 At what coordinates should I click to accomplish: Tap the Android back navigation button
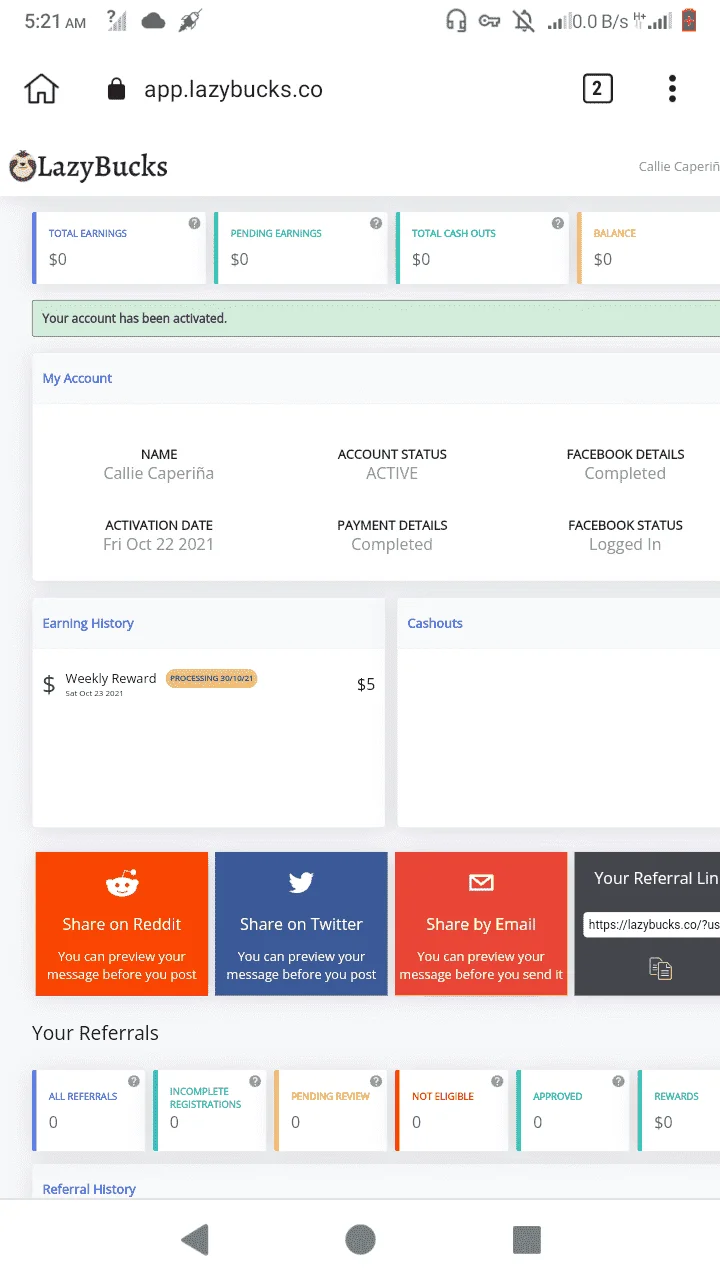[x=195, y=1240]
